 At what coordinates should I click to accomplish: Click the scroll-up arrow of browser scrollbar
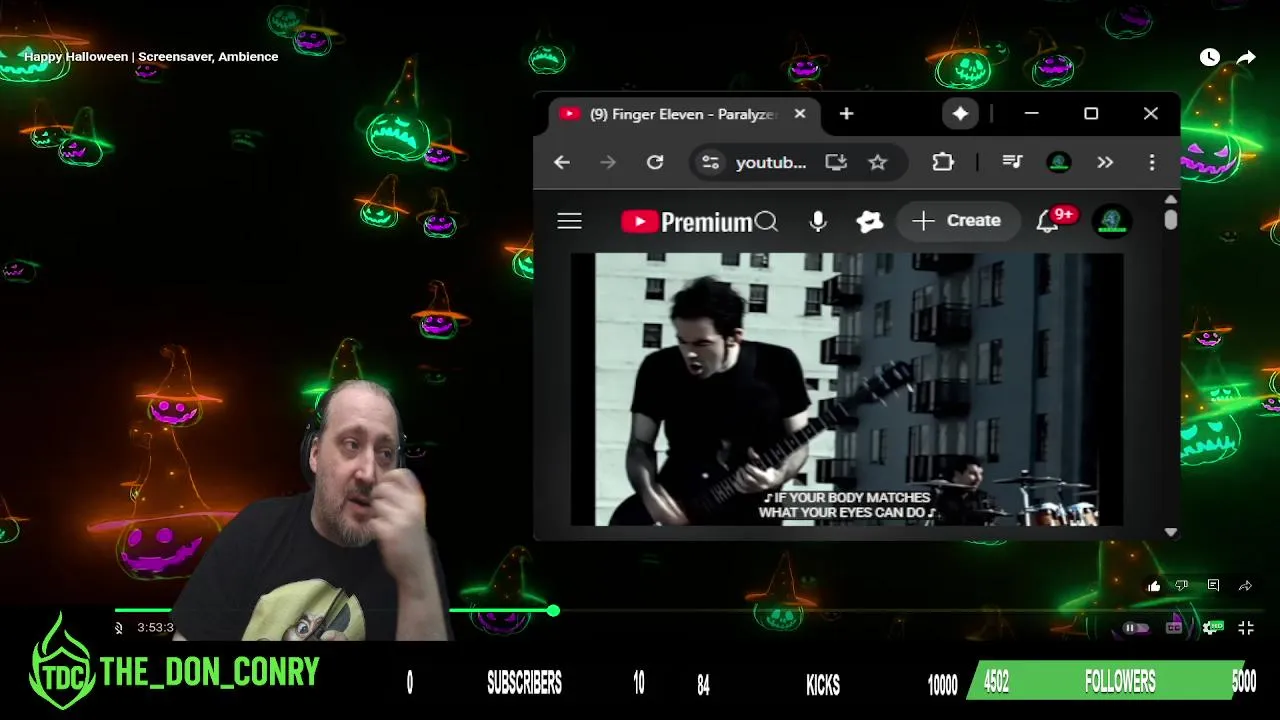point(1170,199)
